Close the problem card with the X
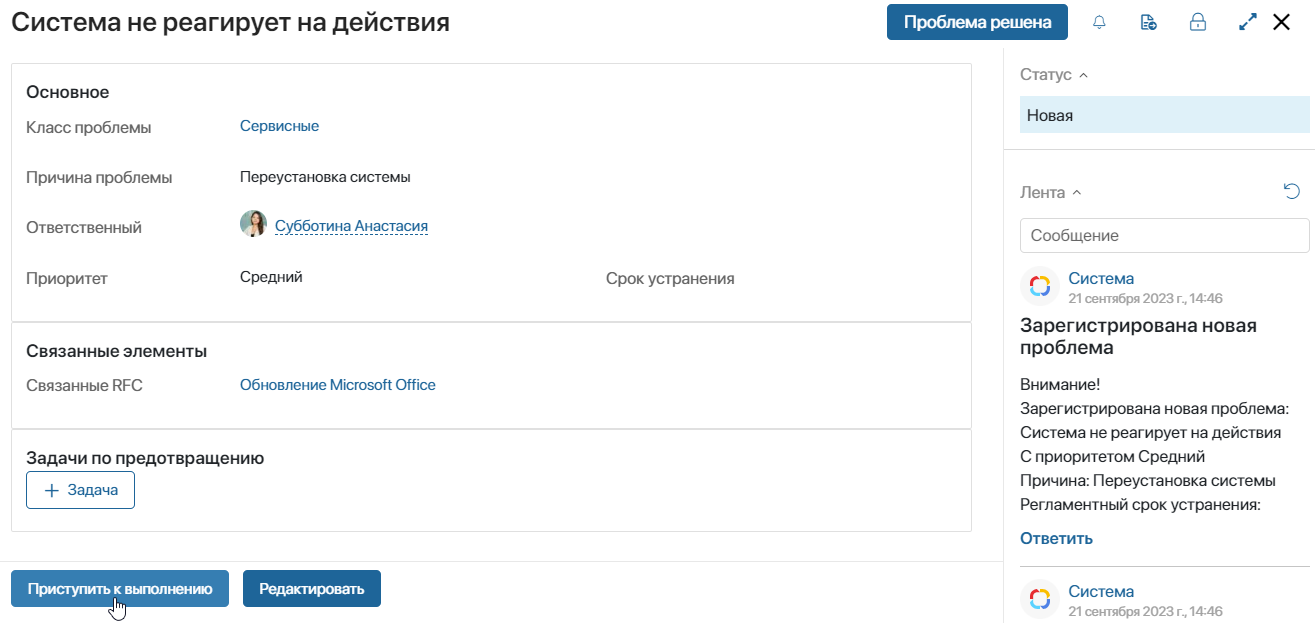This screenshot has width=1316, height=625. pos(1281,22)
